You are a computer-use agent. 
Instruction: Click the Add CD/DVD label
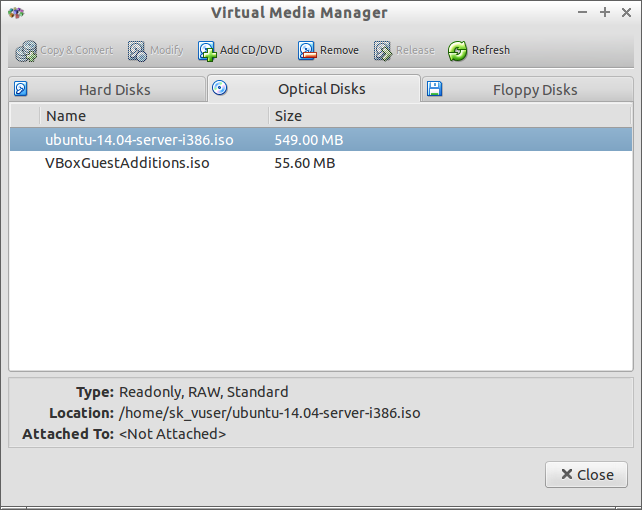(251, 50)
